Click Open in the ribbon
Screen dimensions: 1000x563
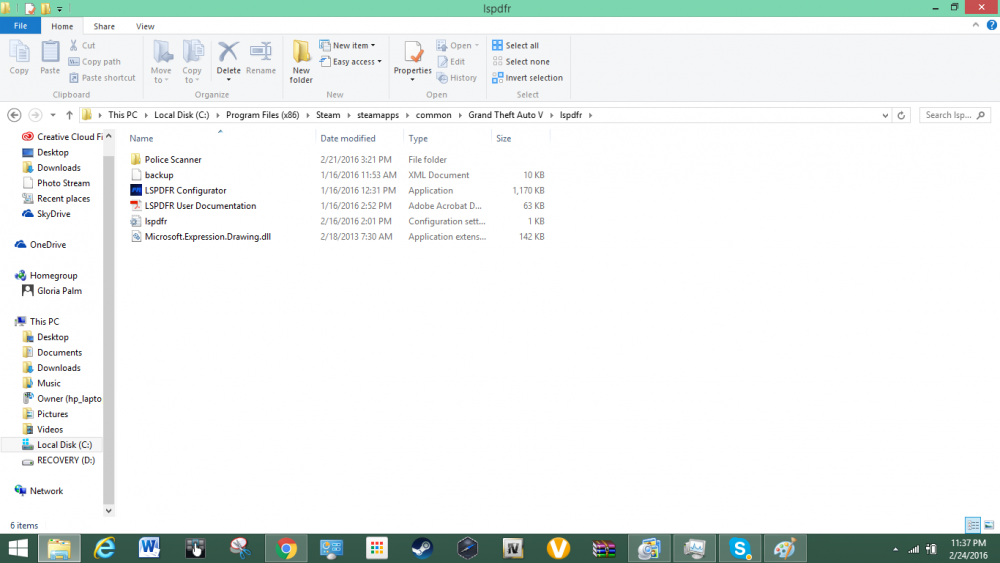[457, 45]
